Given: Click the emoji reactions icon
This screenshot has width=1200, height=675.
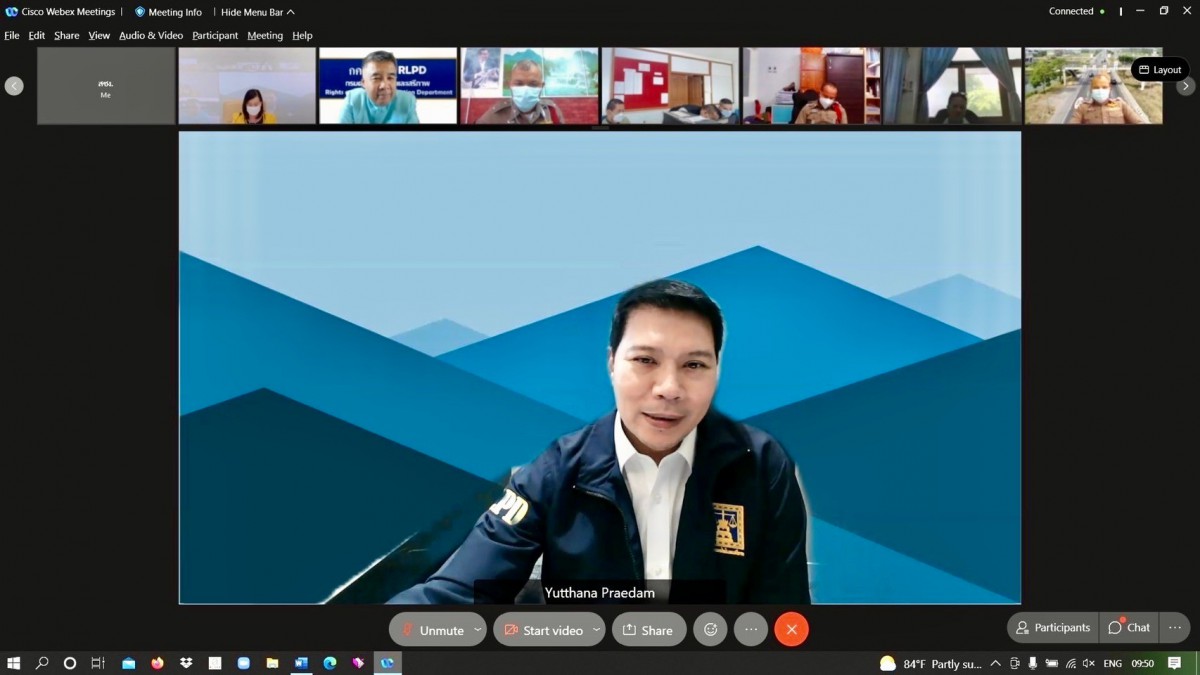Looking at the screenshot, I should [710, 629].
